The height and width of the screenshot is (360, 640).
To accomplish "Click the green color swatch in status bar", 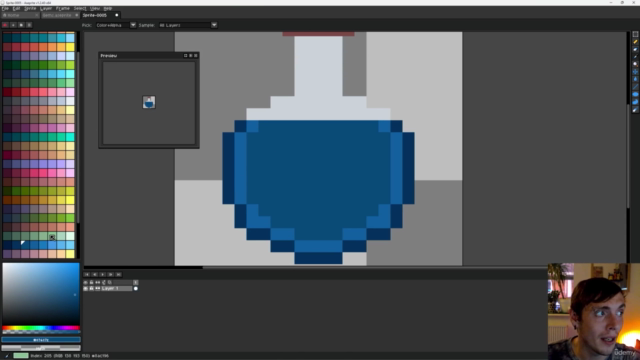I will [x=21, y=356].
